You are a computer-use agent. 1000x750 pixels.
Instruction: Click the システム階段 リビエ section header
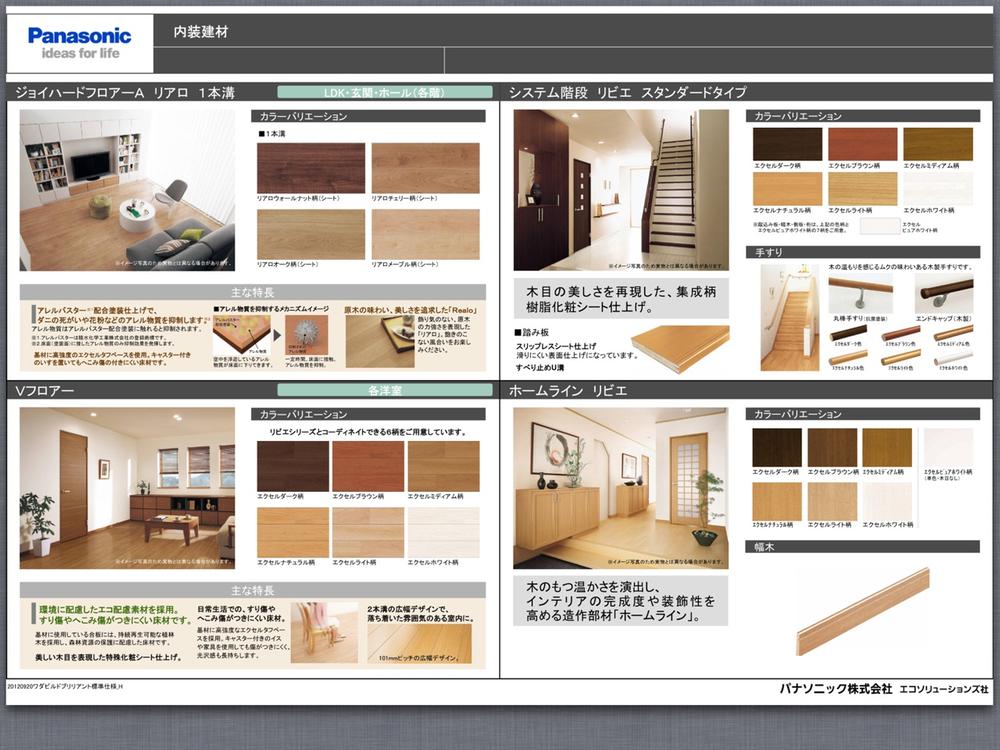tap(630, 89)
